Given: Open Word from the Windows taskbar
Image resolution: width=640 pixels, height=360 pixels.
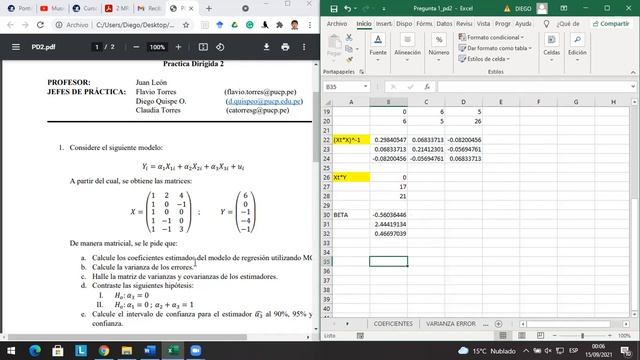Looking at the screenshot, I should (x=149, y=351).
